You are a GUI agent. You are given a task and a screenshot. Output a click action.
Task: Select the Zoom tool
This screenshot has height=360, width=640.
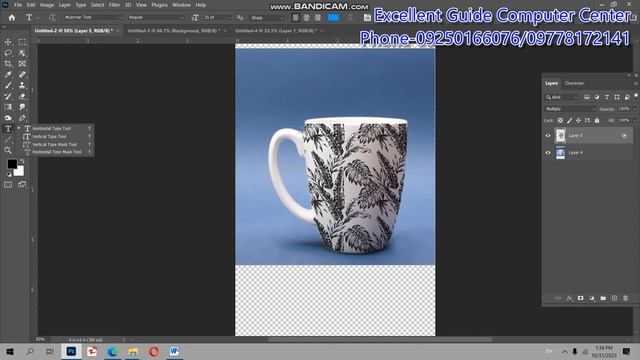click(x=8, y=150)
